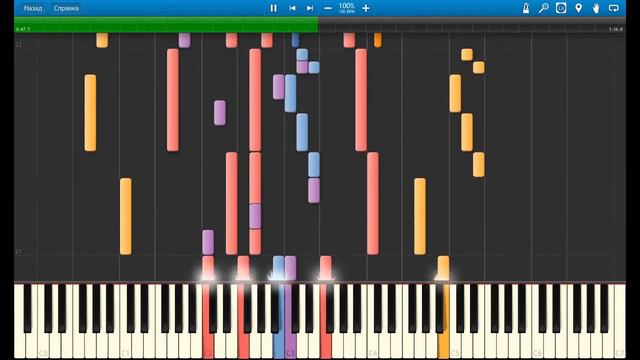Screen dimensions: 640x360
Task: Skip back with the previous button
Action: coord(292,8)
